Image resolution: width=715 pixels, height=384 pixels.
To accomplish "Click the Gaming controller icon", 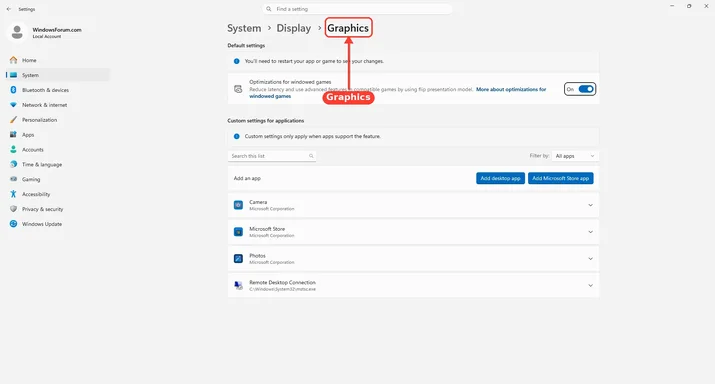I will coord(13,179).
